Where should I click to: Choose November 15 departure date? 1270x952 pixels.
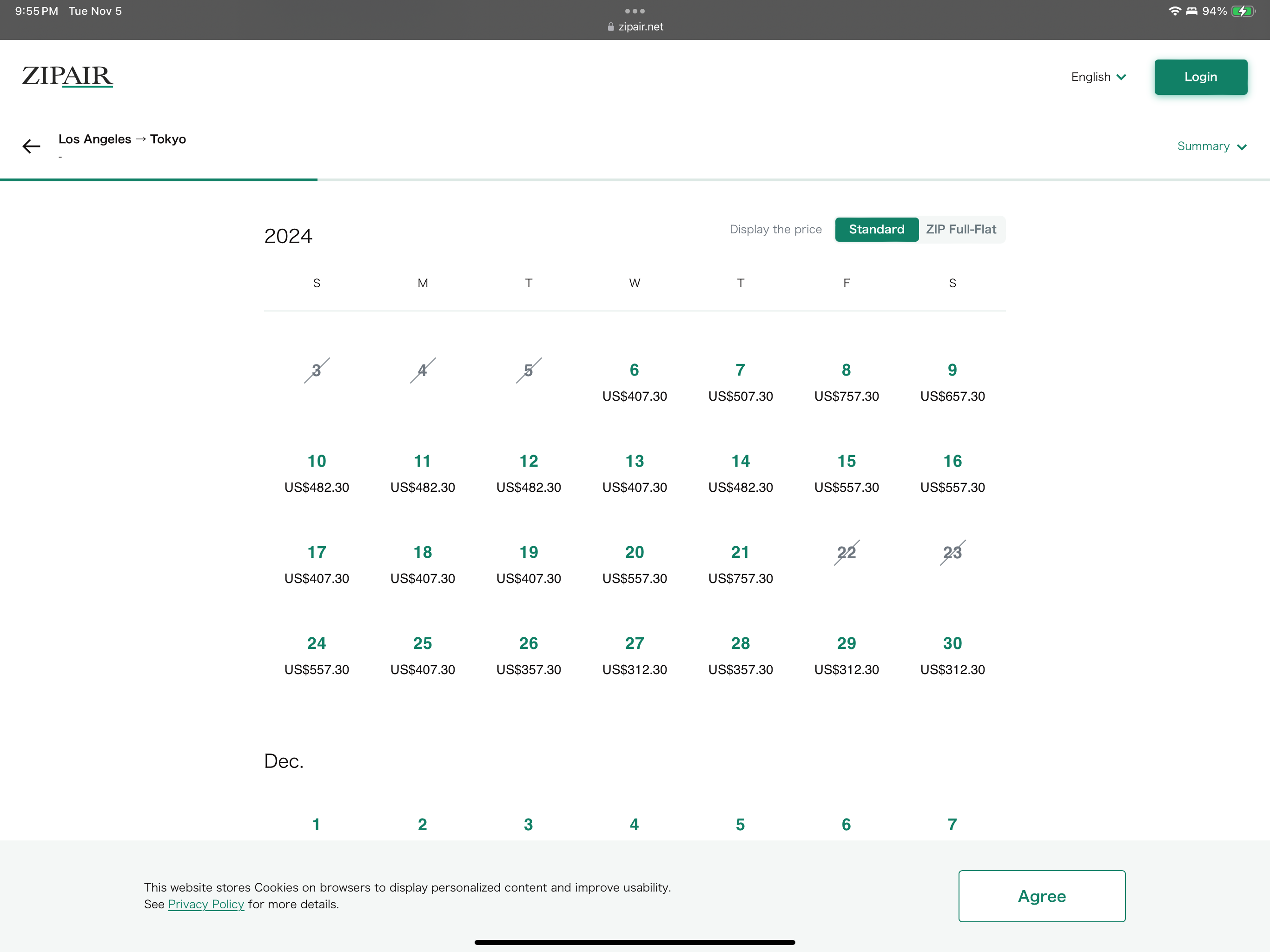[847, 473]
